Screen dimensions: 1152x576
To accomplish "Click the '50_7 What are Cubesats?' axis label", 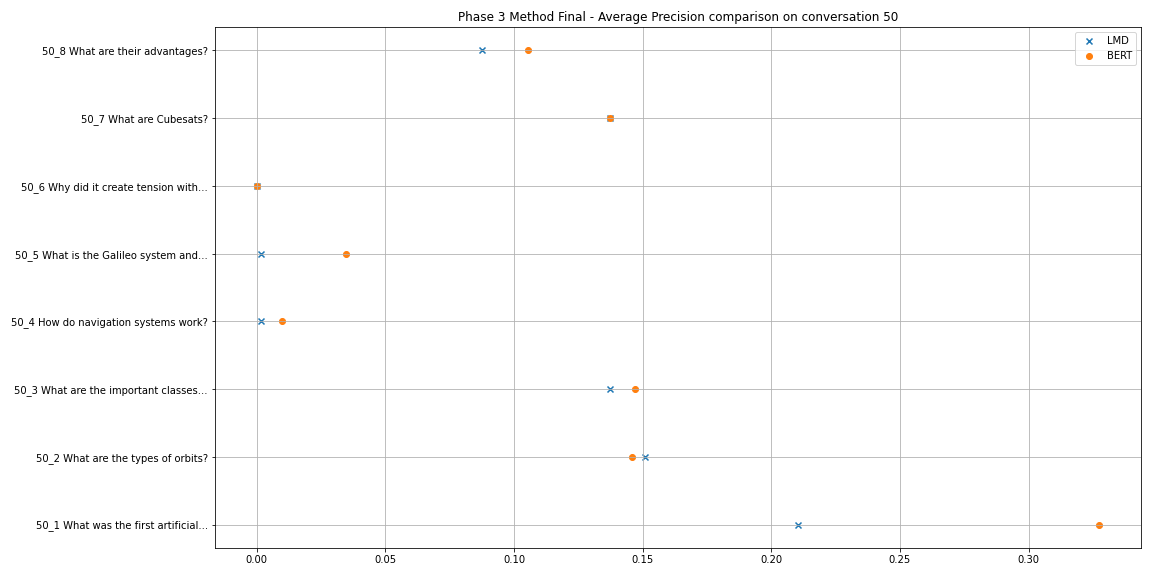I will tap(144, 119).
